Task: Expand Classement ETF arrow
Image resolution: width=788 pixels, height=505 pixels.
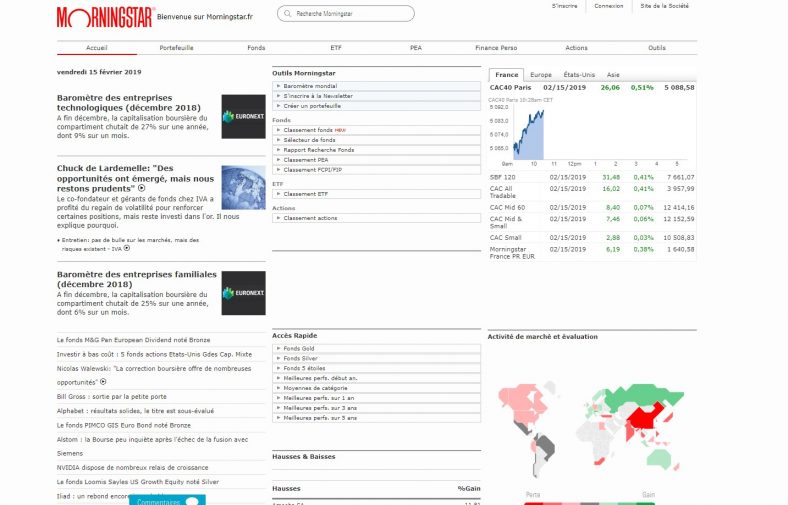Action: 278,194
